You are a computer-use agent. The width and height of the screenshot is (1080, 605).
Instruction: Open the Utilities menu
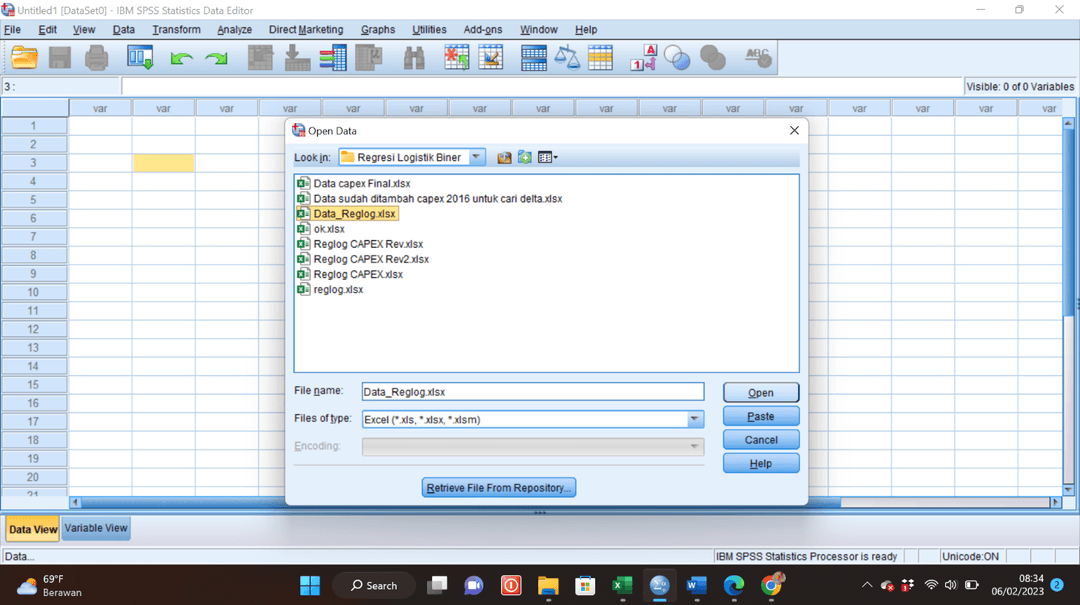click(429, 30)
